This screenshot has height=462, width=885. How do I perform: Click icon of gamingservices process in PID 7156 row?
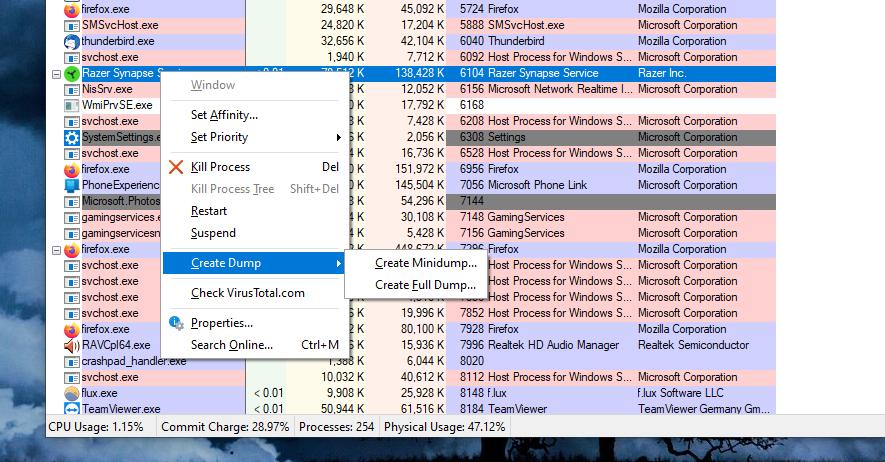point(72,233)
